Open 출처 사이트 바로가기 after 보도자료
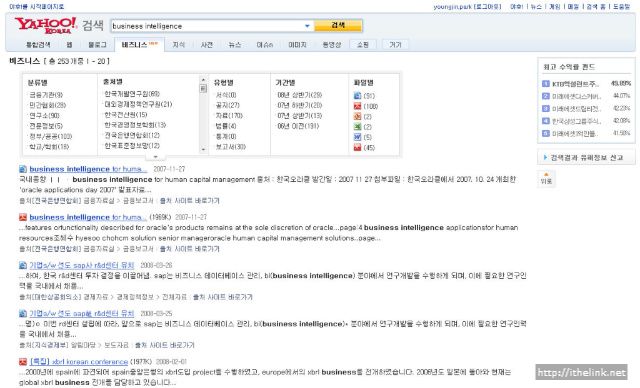Viewport: 640px width, 388px height. [x=164, y=345]
